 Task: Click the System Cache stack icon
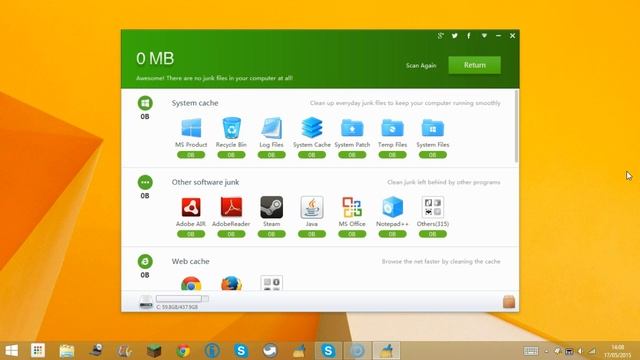(x=312, y=127)
